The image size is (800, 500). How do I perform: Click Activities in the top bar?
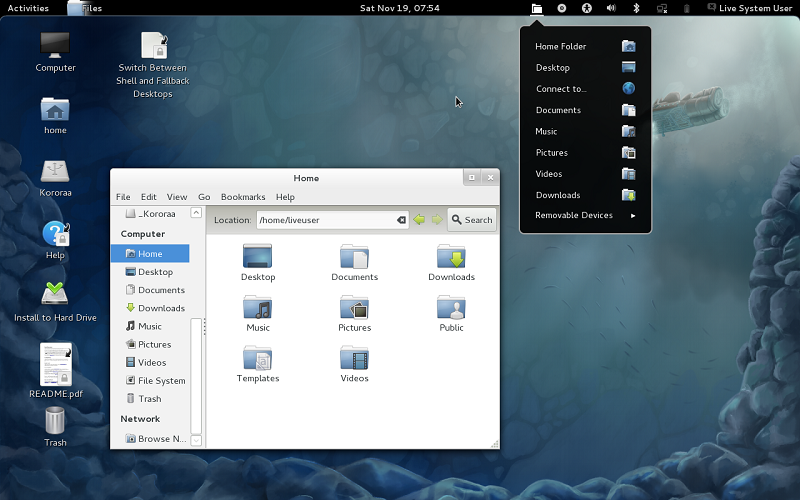(x=28, y=8)
